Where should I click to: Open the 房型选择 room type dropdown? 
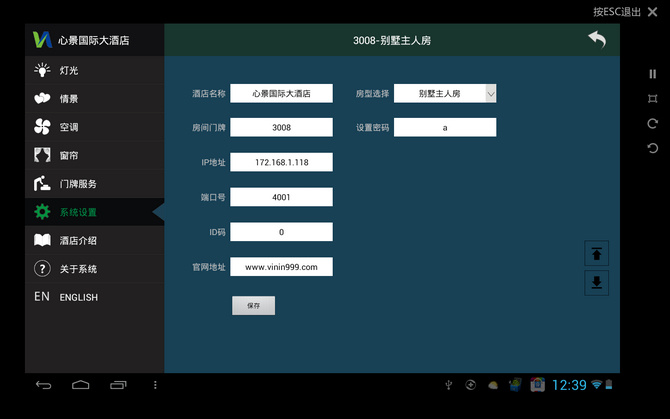point(445,93)
